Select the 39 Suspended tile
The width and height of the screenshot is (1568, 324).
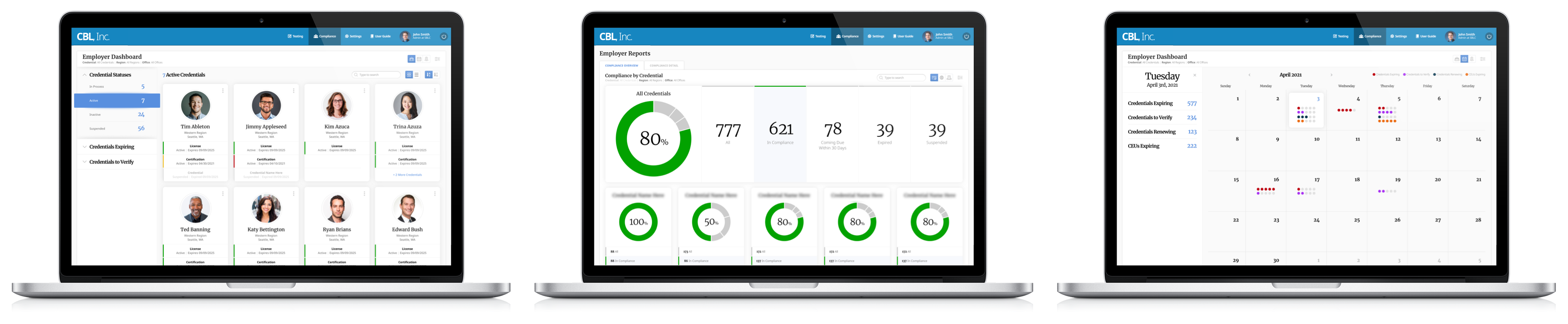pos(937,134)
